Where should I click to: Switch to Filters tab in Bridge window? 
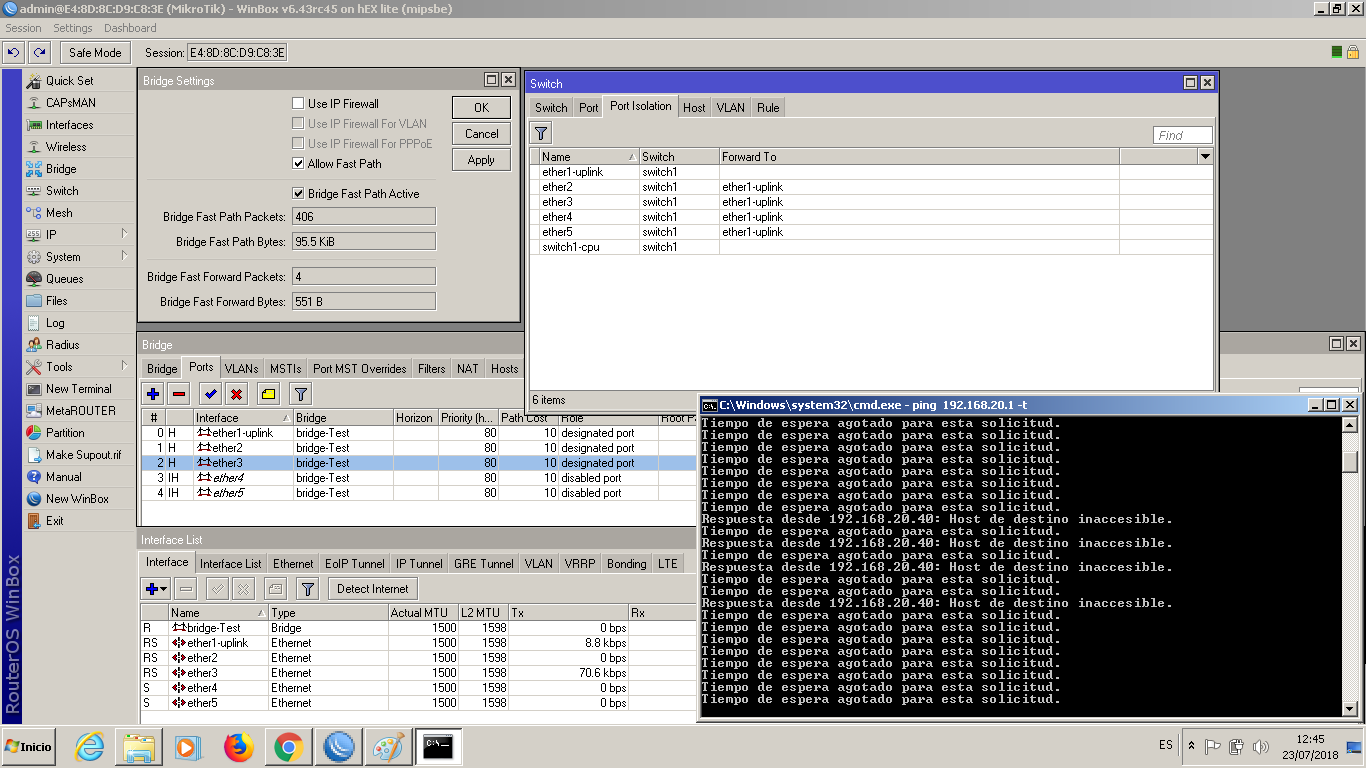[x=432, y=369]
